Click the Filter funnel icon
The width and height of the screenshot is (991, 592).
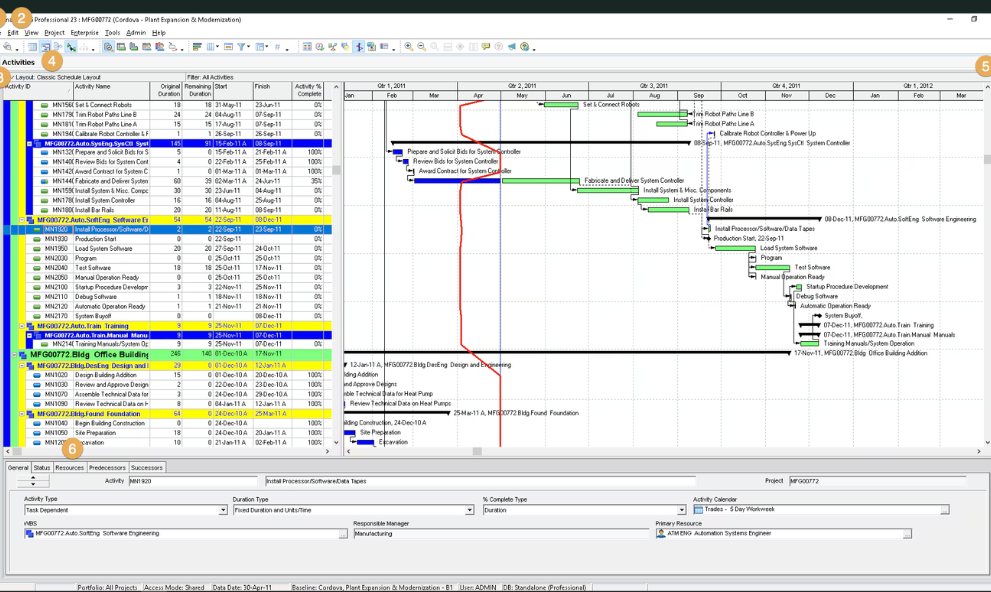[x=241, y=47]
